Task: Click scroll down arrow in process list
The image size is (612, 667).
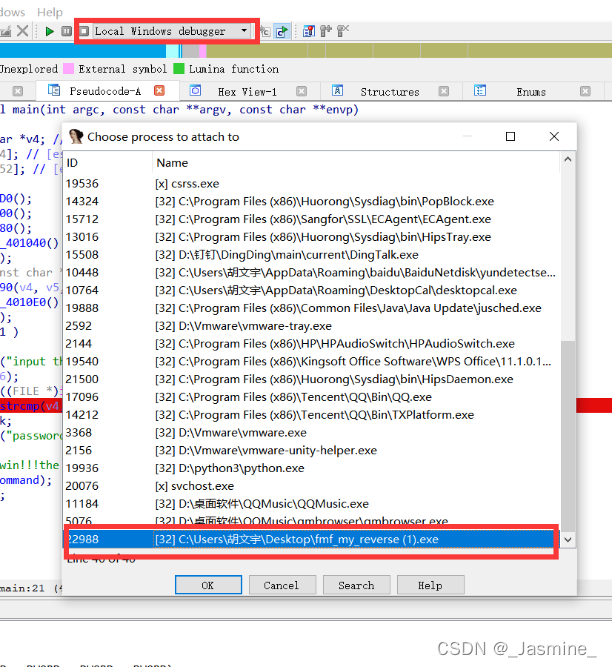Action: 568,540
